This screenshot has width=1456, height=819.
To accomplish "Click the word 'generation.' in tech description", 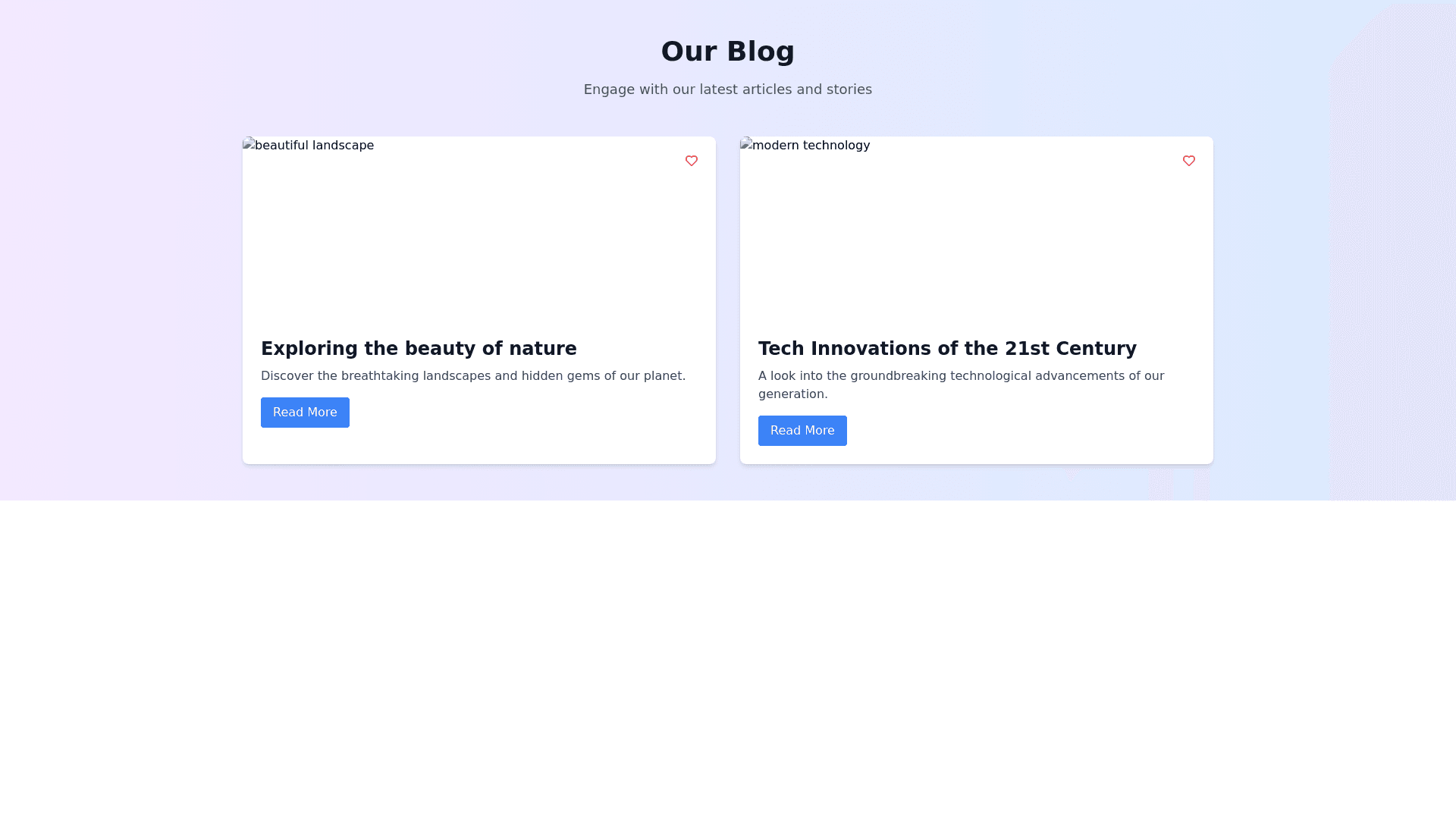I will (792, 394).
